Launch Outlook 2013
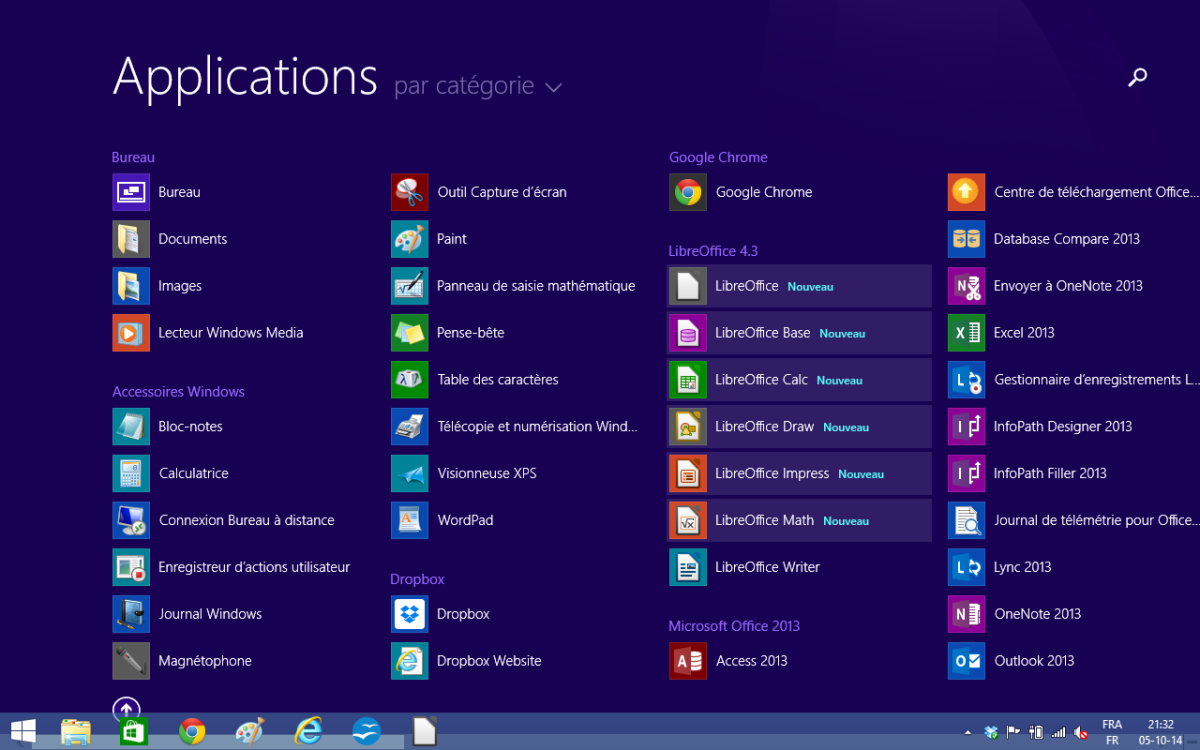This screenshot has width=1200, height=750. 1011,662
